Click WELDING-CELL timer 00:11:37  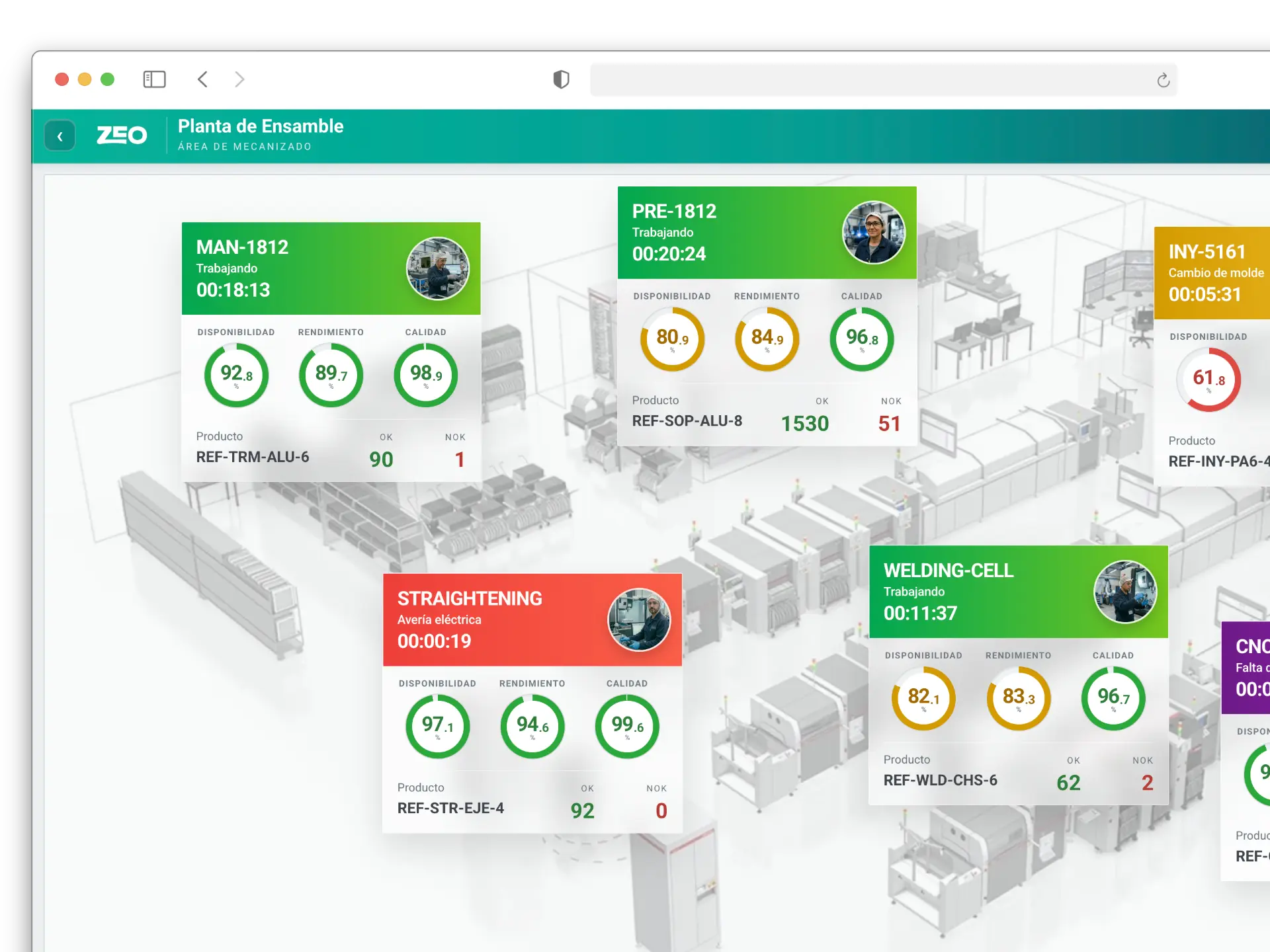pos(920,614)
